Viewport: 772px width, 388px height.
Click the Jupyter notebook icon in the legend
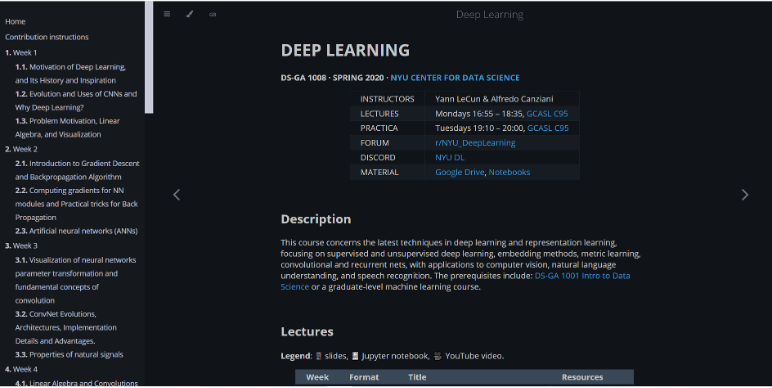355,356
